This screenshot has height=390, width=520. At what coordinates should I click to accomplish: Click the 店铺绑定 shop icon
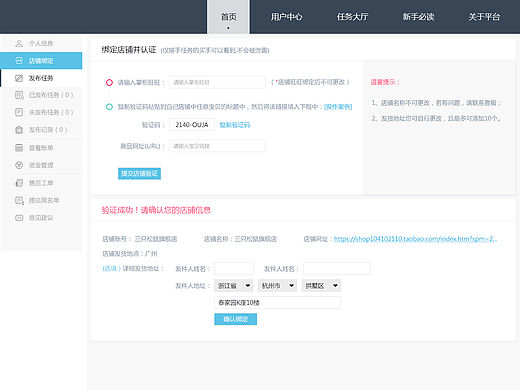(x=19, y=61)
